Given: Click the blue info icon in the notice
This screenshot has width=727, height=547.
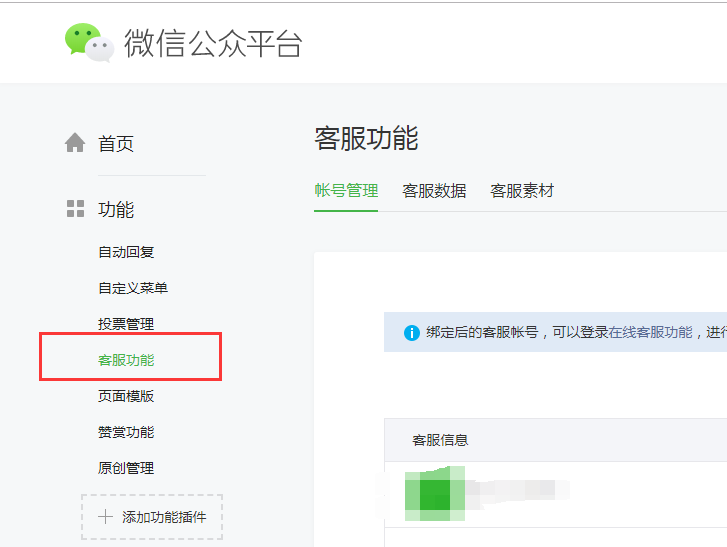Looking at the screenshot, I should coord(411,332).
